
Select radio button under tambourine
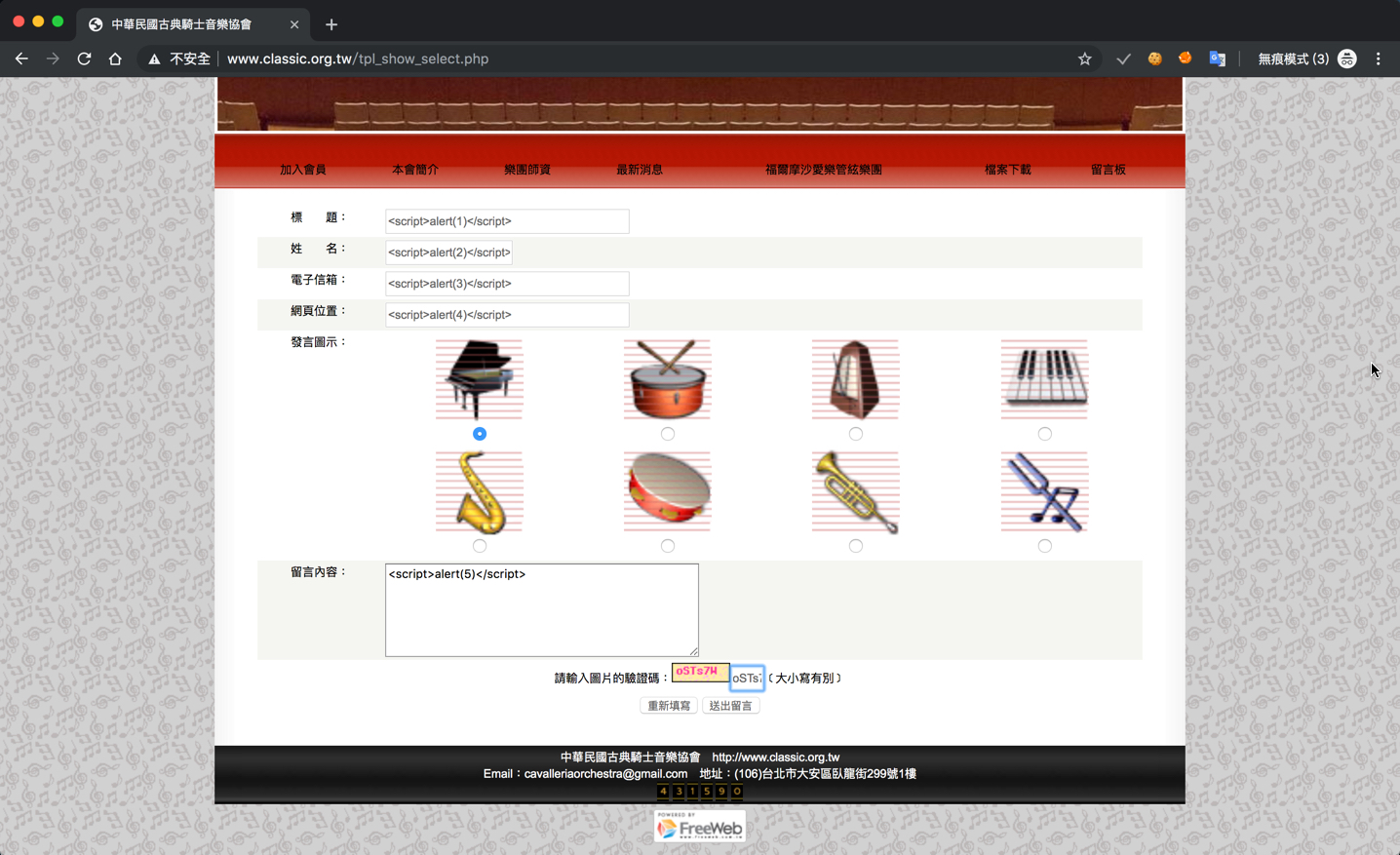click(668, 546)
